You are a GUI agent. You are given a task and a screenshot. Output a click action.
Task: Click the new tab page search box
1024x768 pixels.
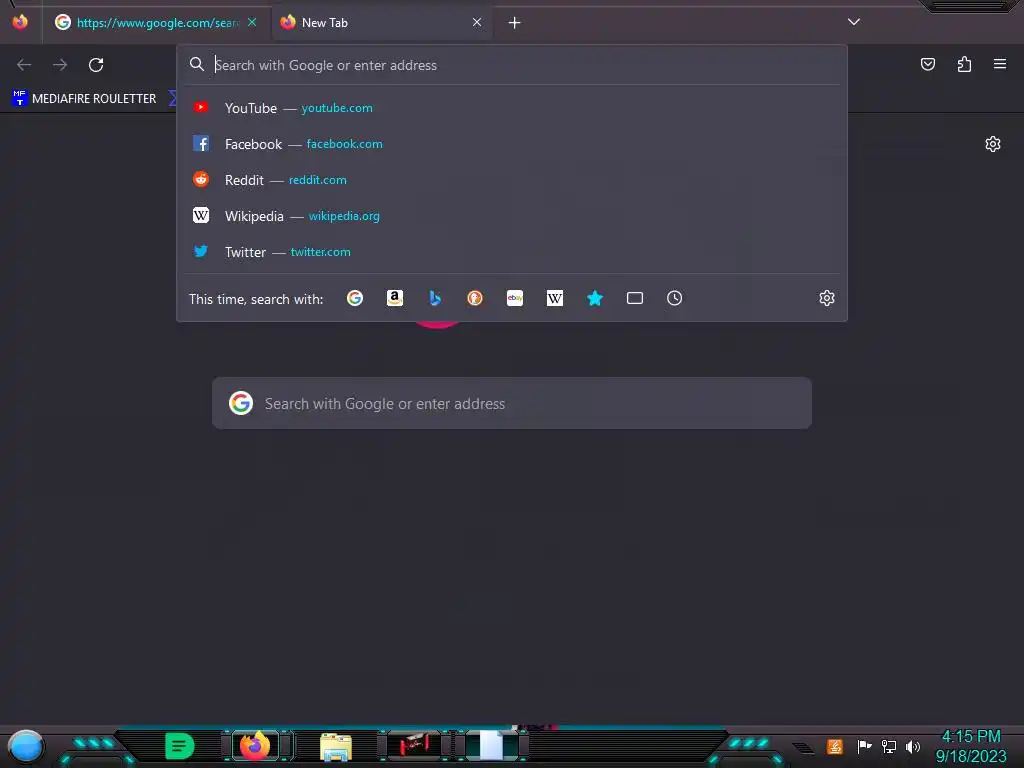[x=512, y=403]
